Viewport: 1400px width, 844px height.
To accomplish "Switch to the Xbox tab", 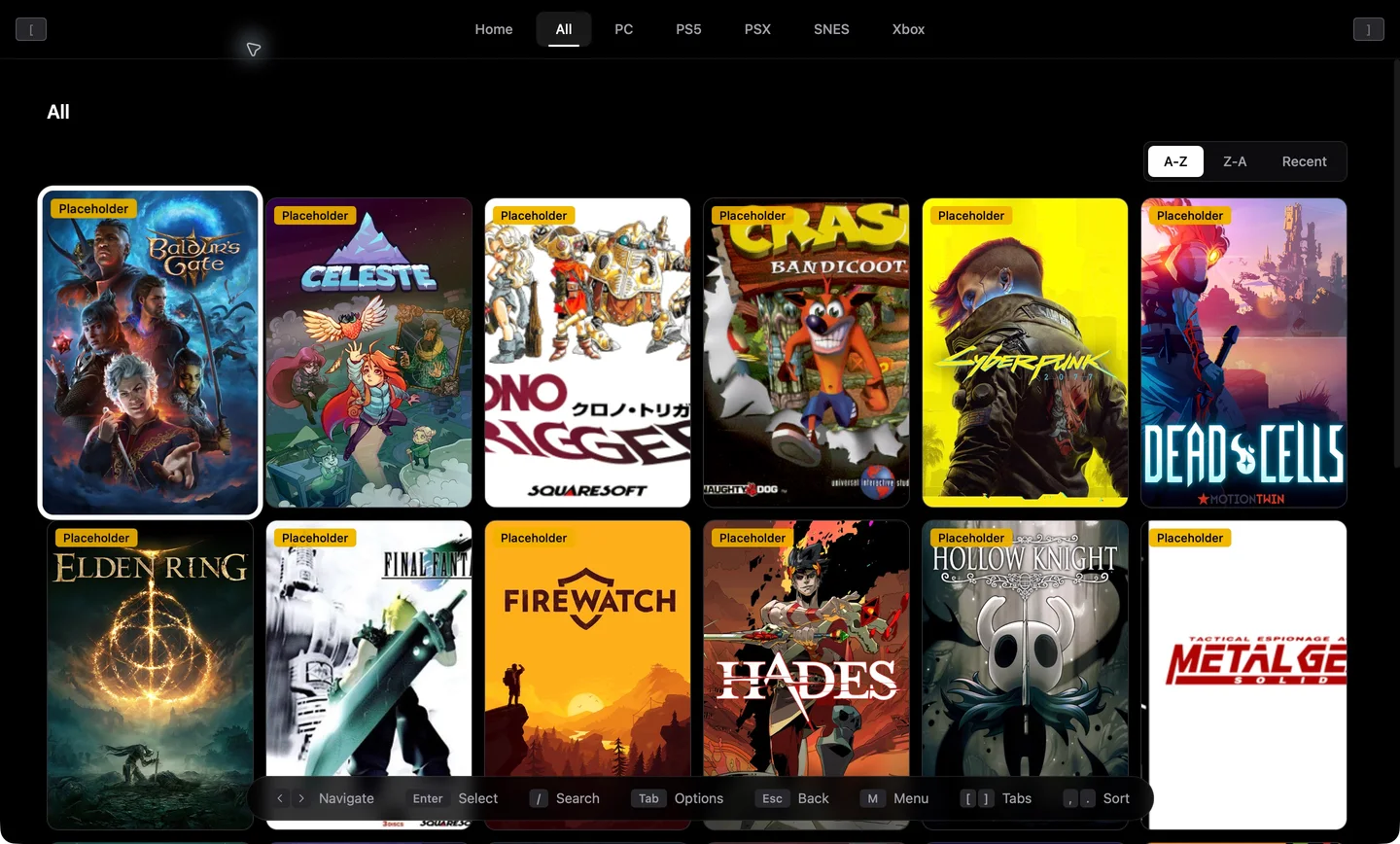I will 908,29.
